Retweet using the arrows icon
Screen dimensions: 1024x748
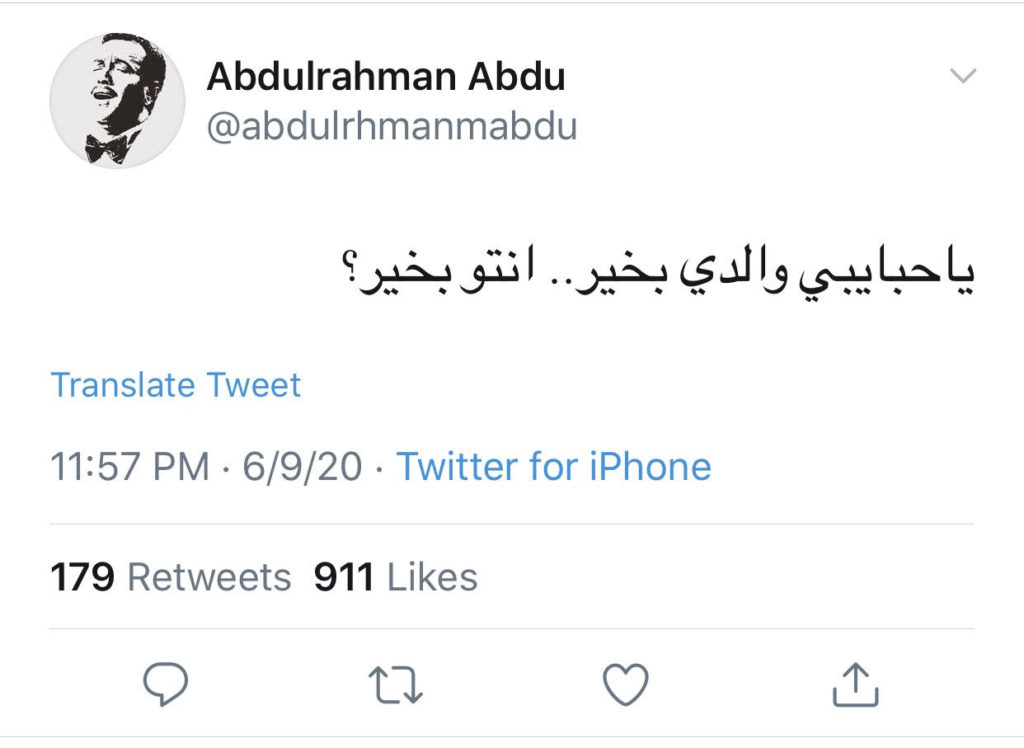395,685
